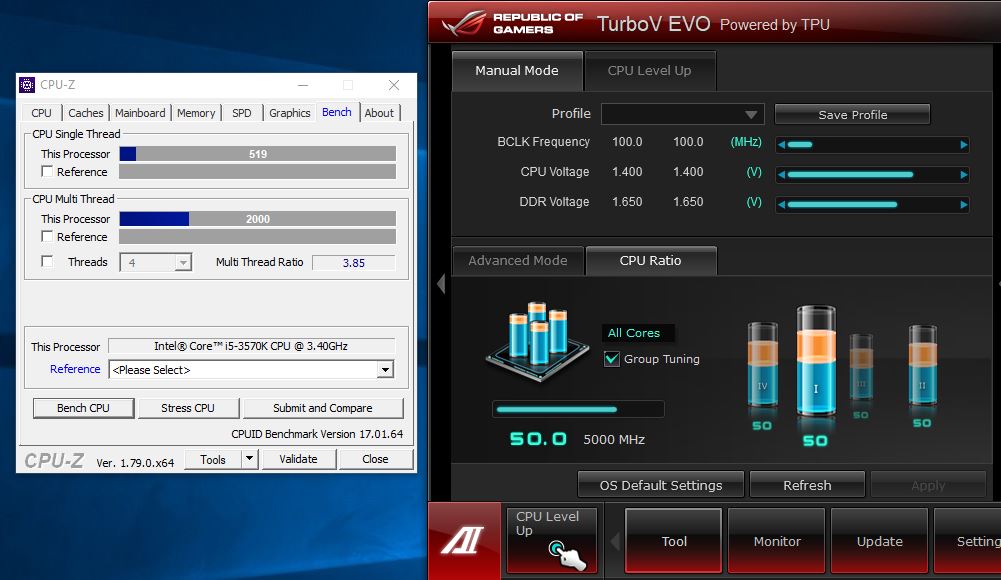Click the All Cores ratio slider bar
The width and height of the screenshot is (1001, 580).
(578, 410)
